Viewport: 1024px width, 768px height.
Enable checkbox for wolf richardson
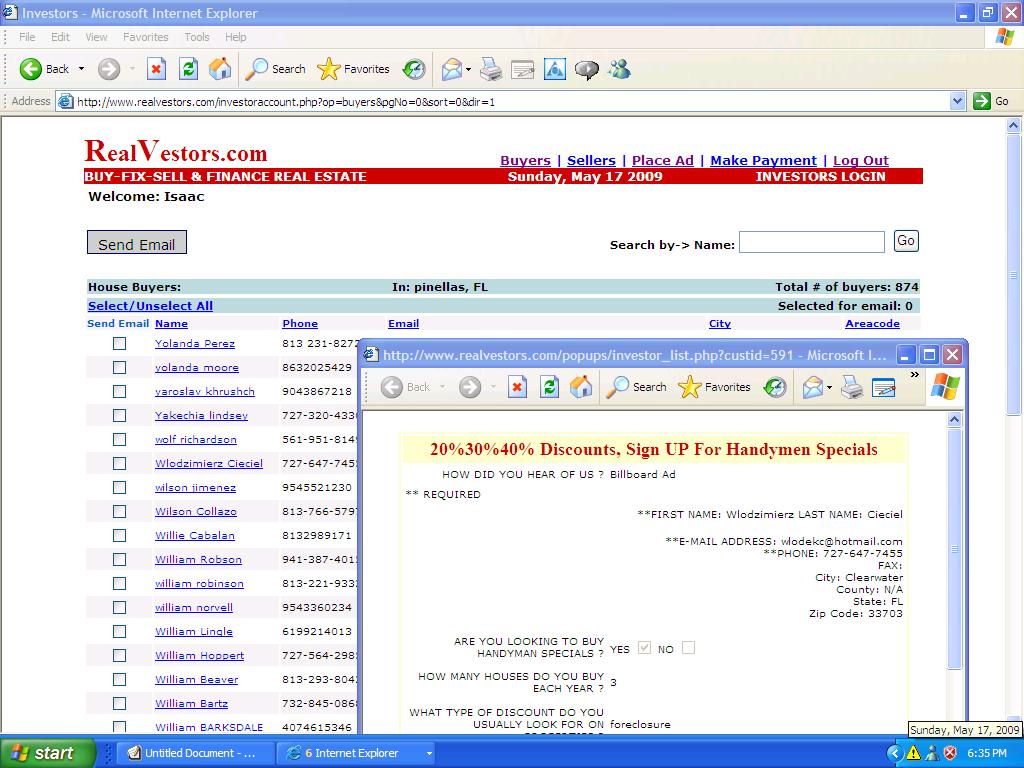[x=120, y=440]
